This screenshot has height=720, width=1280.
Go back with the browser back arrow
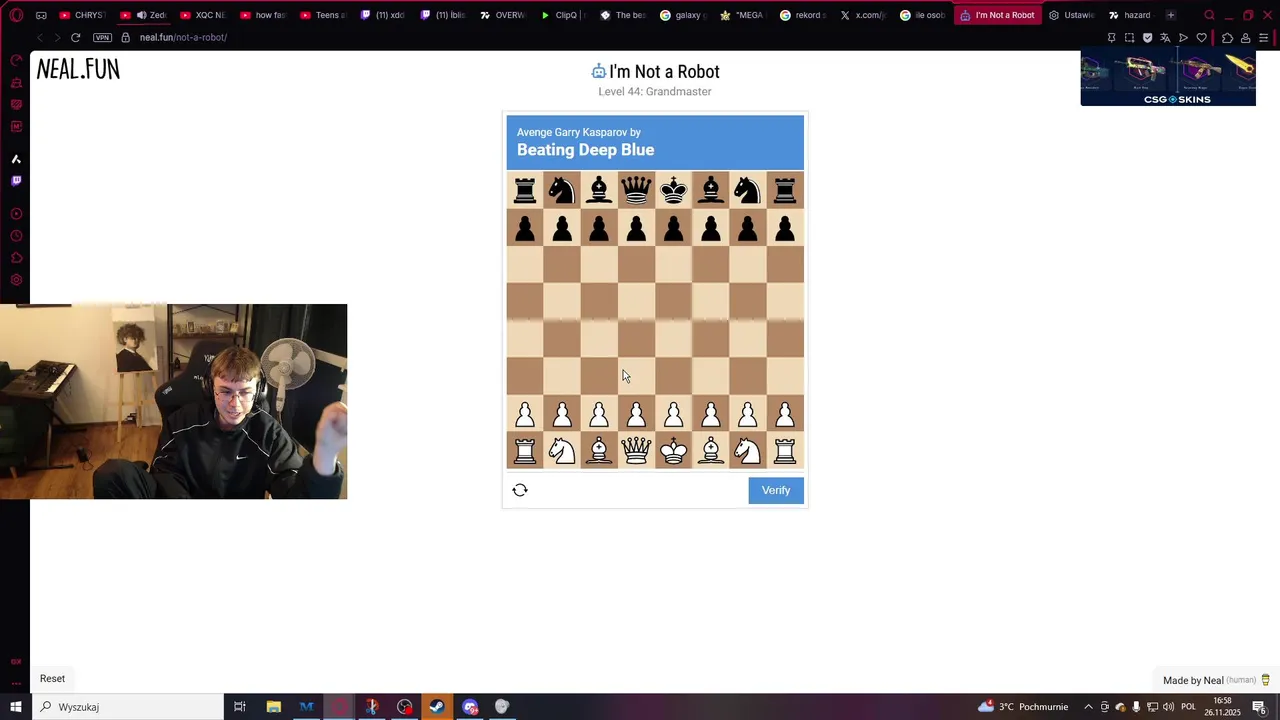click(x=40, y=37)
